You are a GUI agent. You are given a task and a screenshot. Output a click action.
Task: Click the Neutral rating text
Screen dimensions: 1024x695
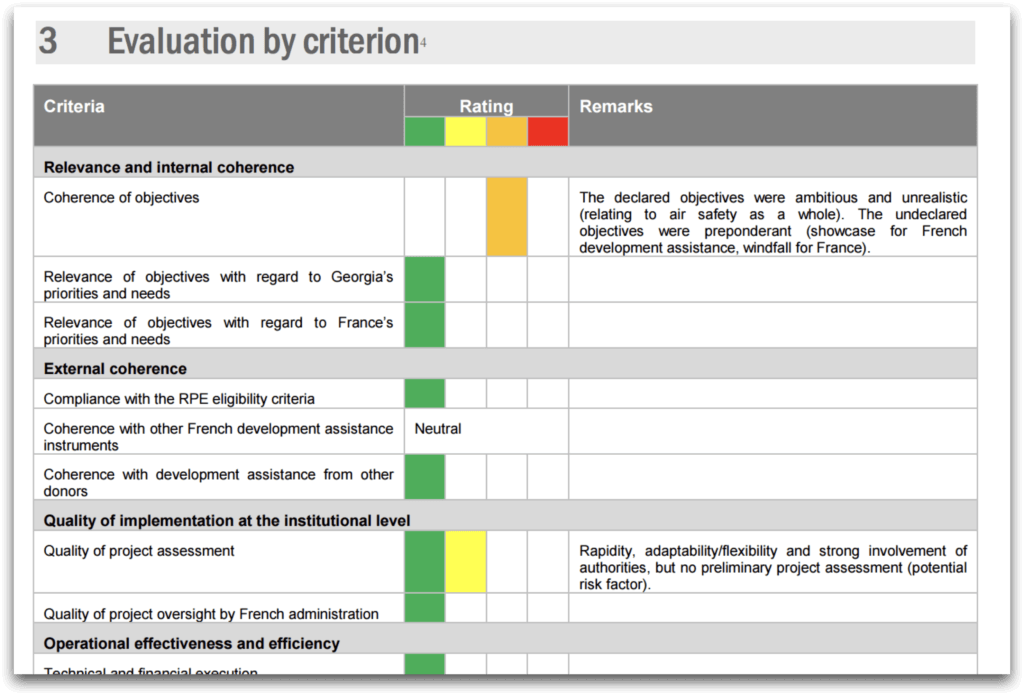pyautogui.click(x=438, y=428)
